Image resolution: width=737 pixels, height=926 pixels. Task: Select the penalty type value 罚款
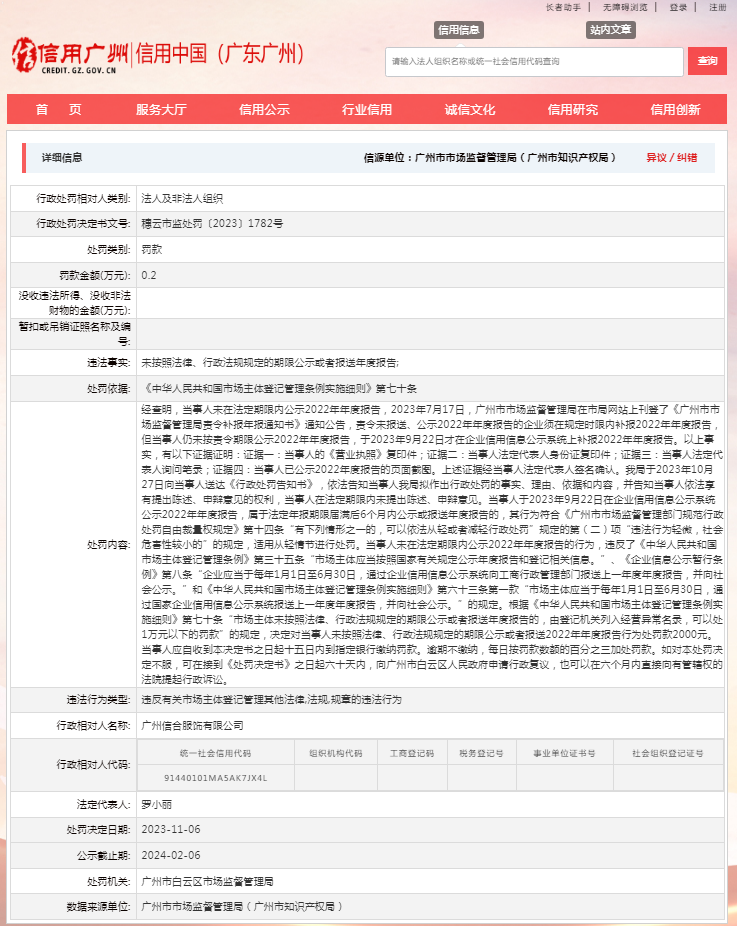point(151,249)
